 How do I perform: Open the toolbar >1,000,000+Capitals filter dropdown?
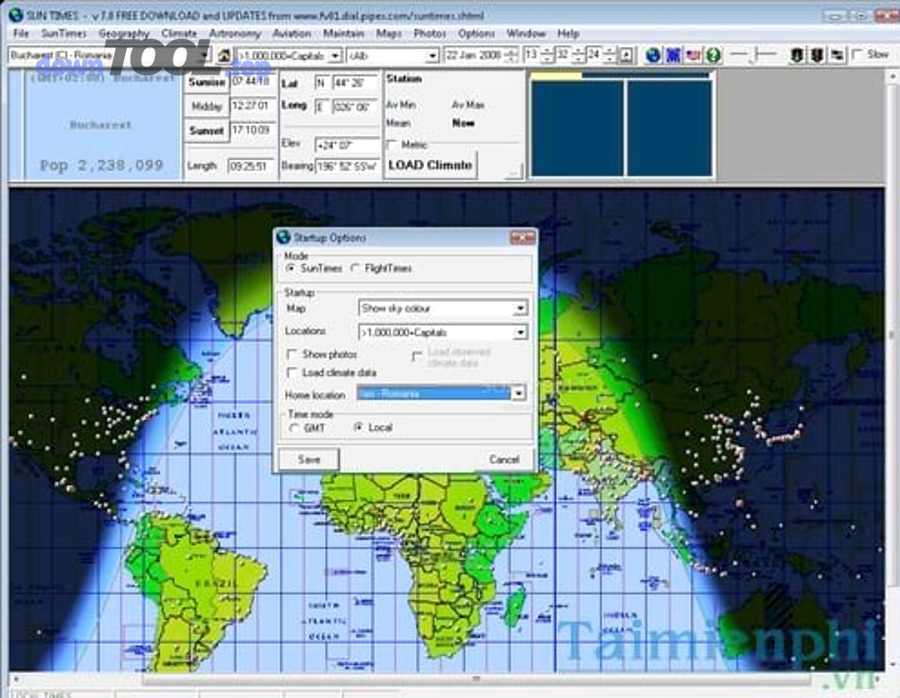(335, 56)
